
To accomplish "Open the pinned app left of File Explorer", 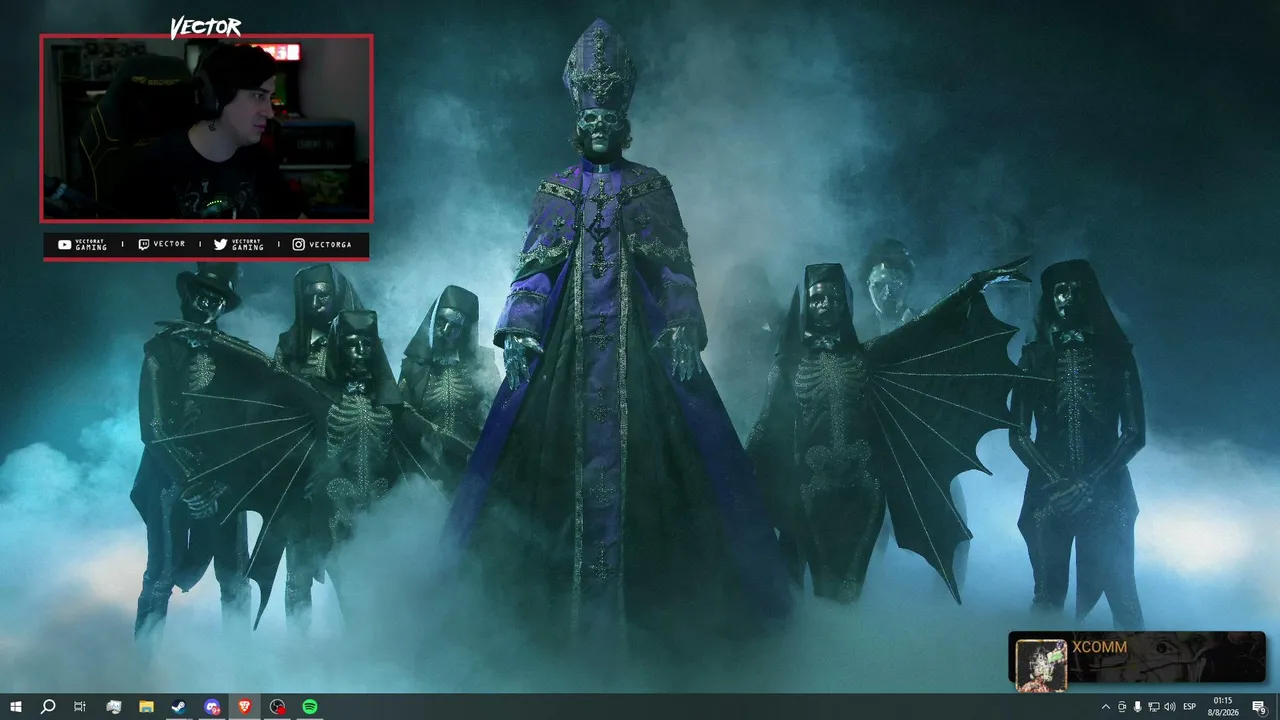I will point(114,707).
